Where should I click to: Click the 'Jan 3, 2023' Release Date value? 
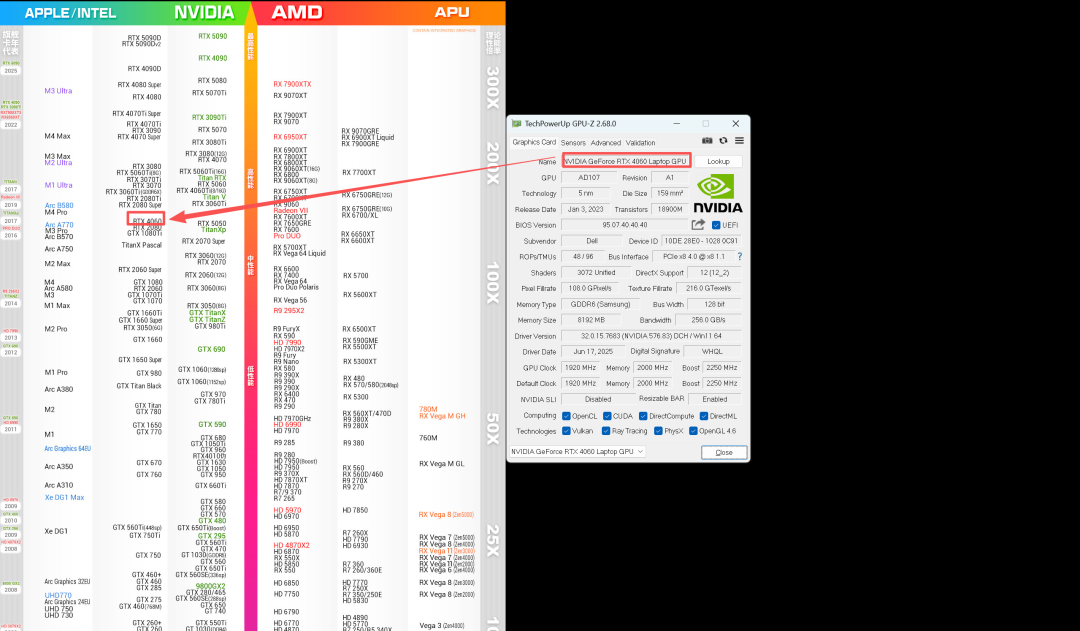[585, 209]
